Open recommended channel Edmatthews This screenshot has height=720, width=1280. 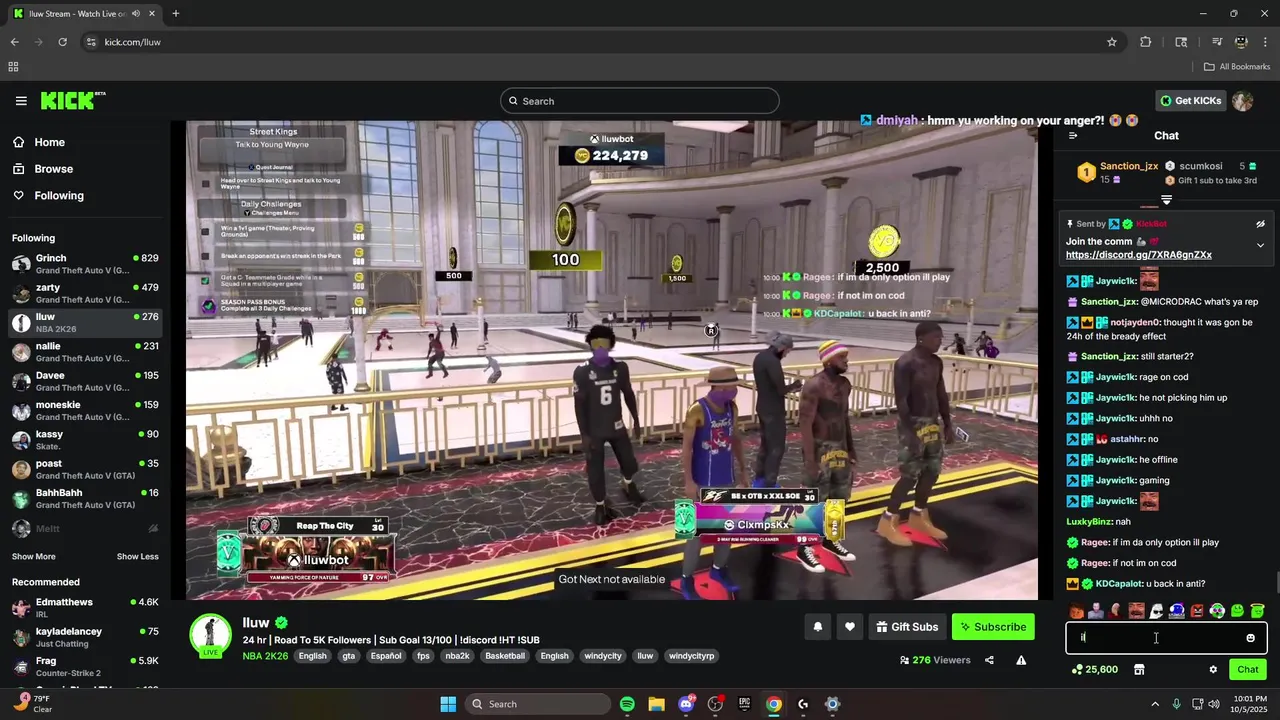(85, 608)
